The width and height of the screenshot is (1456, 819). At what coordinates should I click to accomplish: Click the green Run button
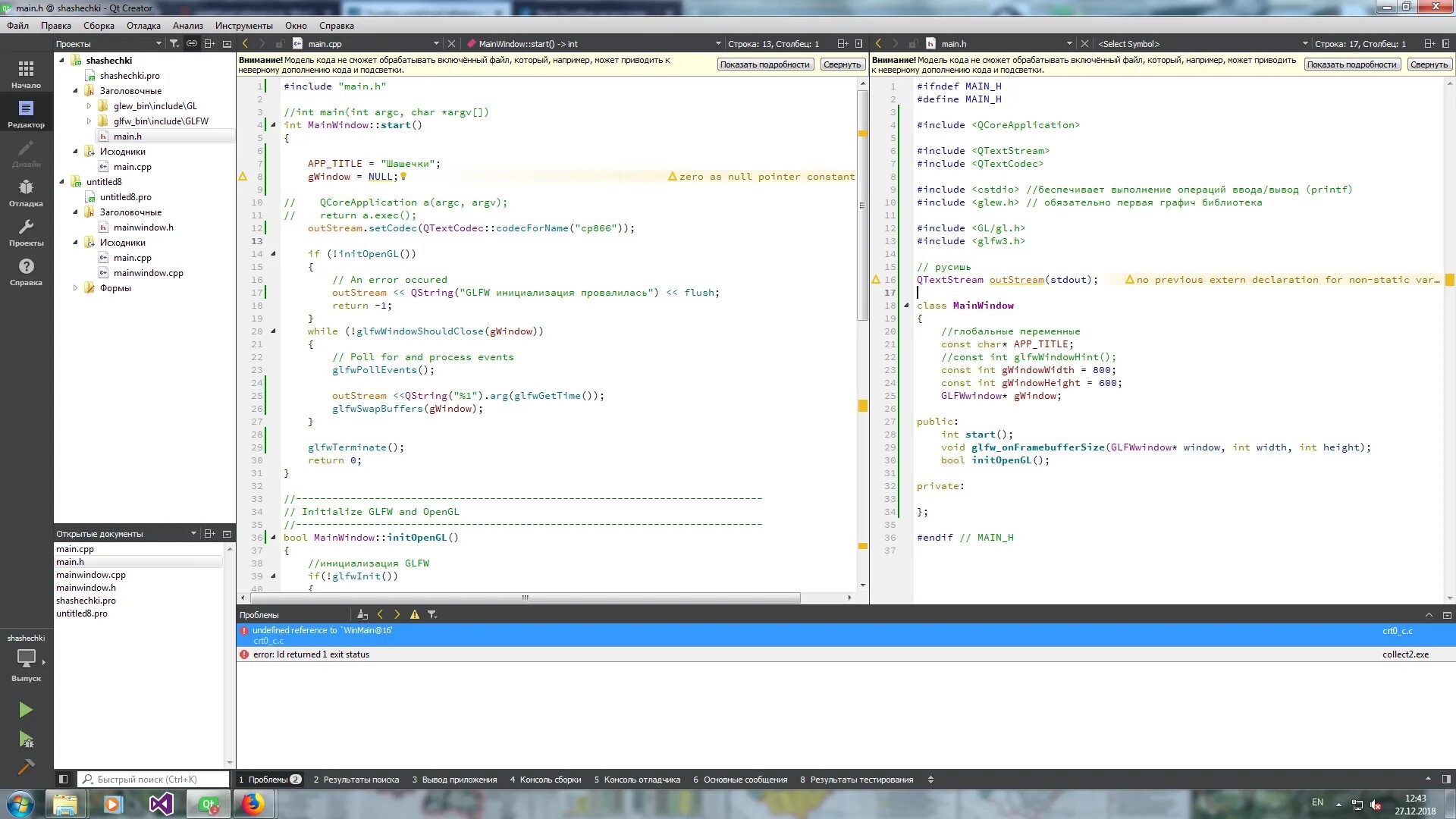(25, 710)
